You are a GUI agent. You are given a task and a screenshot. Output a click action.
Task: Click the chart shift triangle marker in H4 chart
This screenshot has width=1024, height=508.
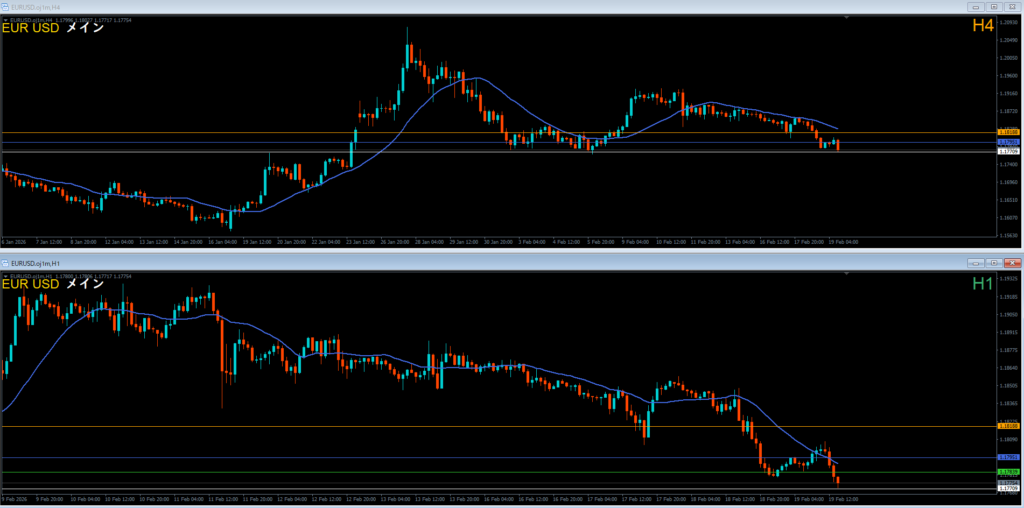(846, 18)
